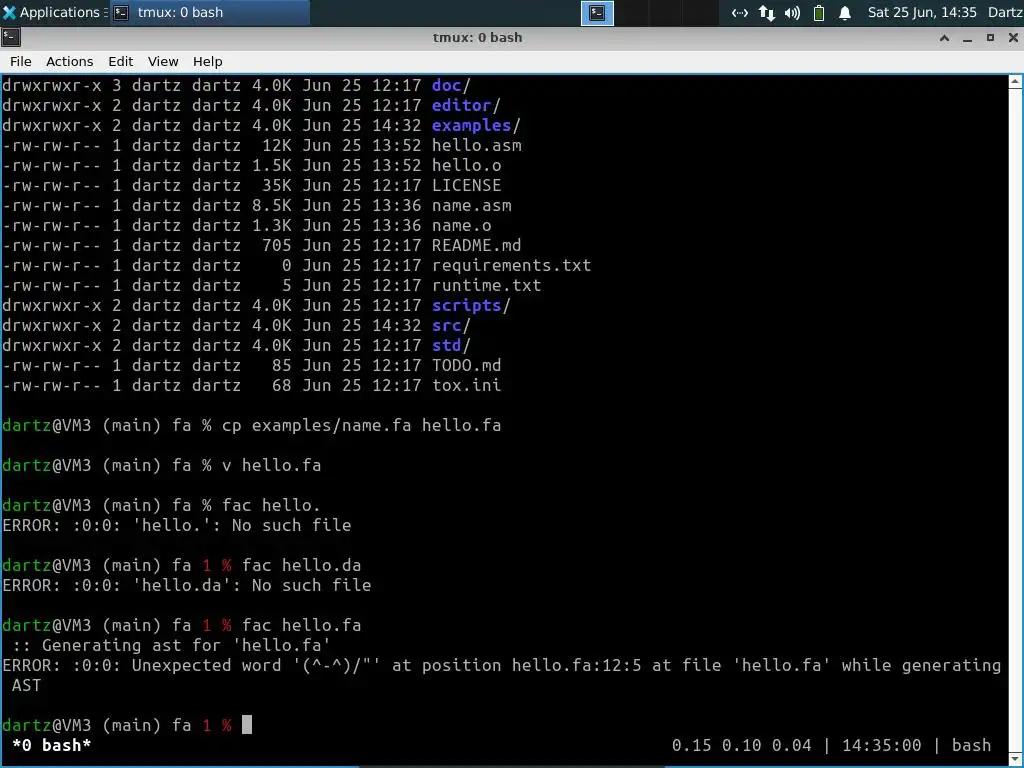
Task: Open the network connection tray icon
Action: click(x=739, y=13)
